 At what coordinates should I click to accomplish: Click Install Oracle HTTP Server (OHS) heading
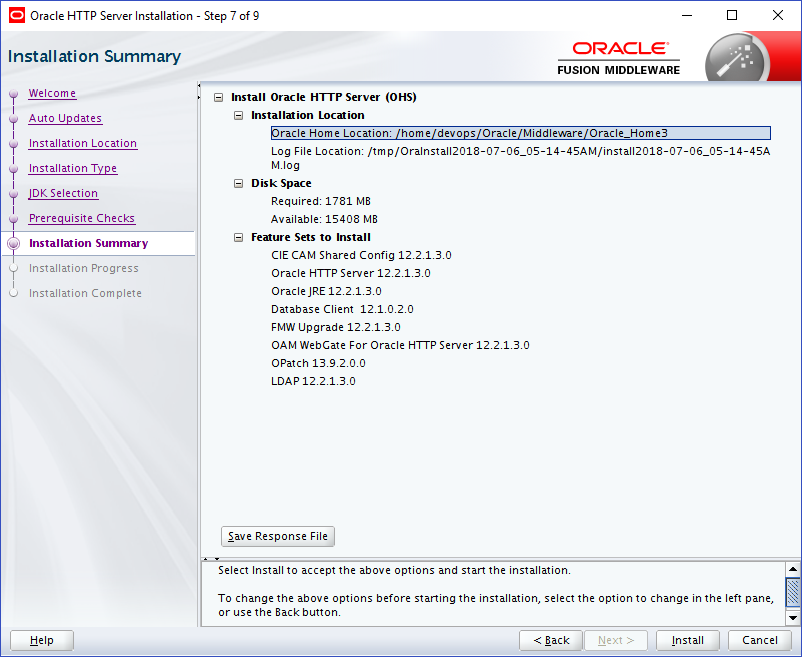[324, 97]
